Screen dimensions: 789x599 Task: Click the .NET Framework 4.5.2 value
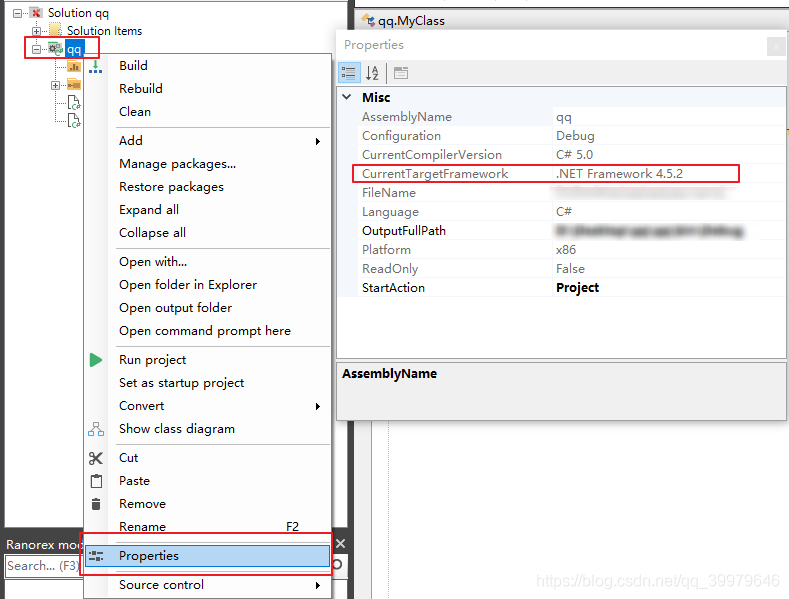(x=619, y=174)
